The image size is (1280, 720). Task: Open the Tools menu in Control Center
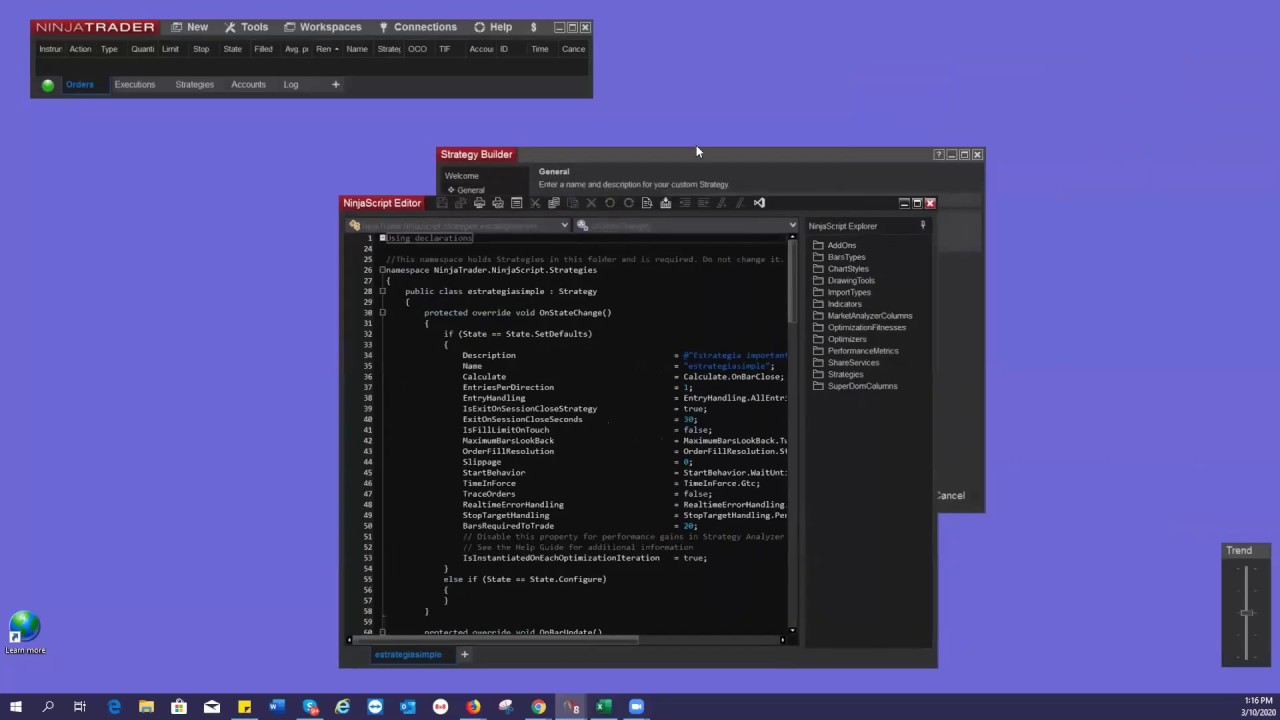(x=246, y=27)
